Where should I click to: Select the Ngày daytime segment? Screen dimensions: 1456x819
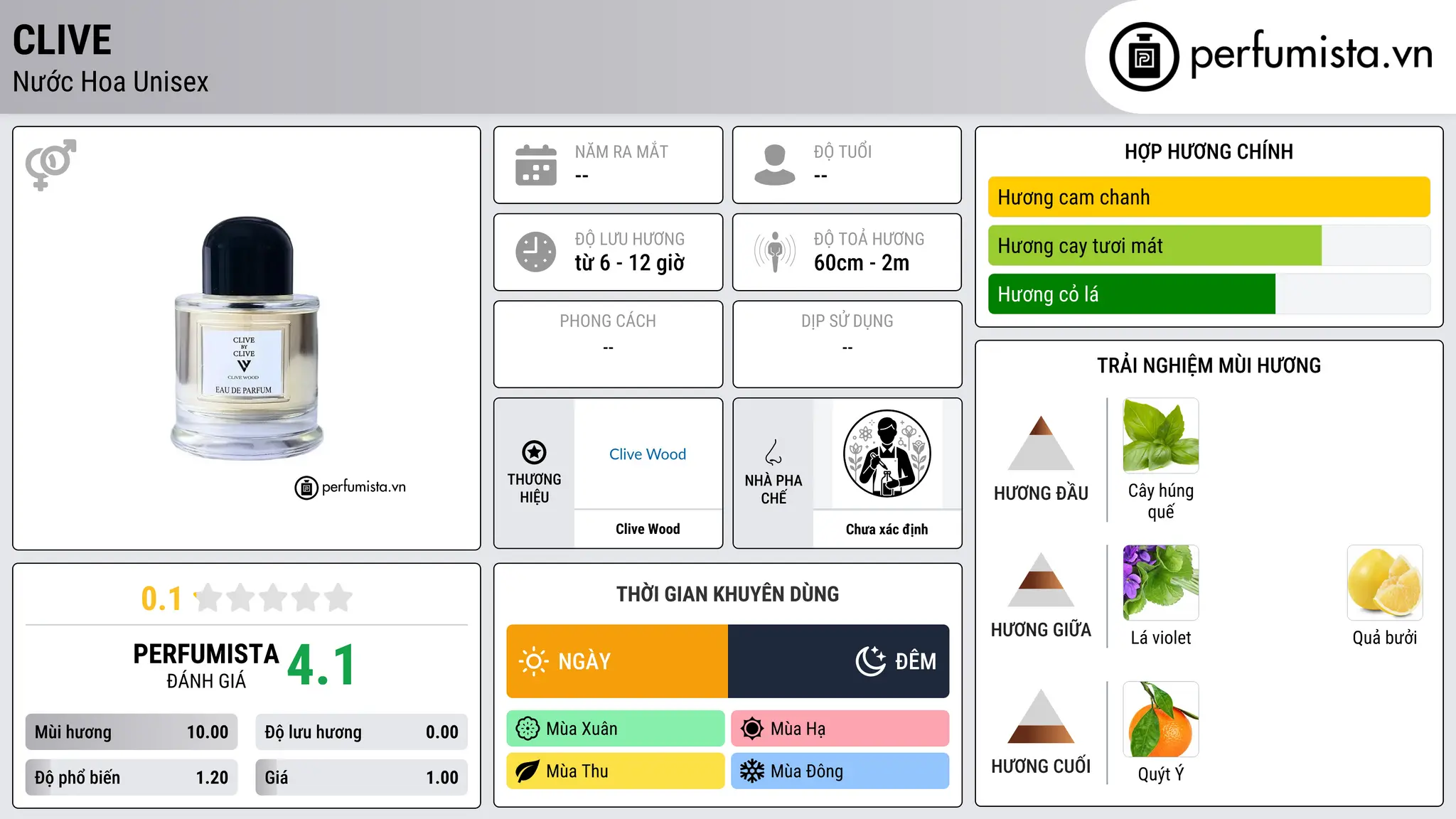coord(617,661)
